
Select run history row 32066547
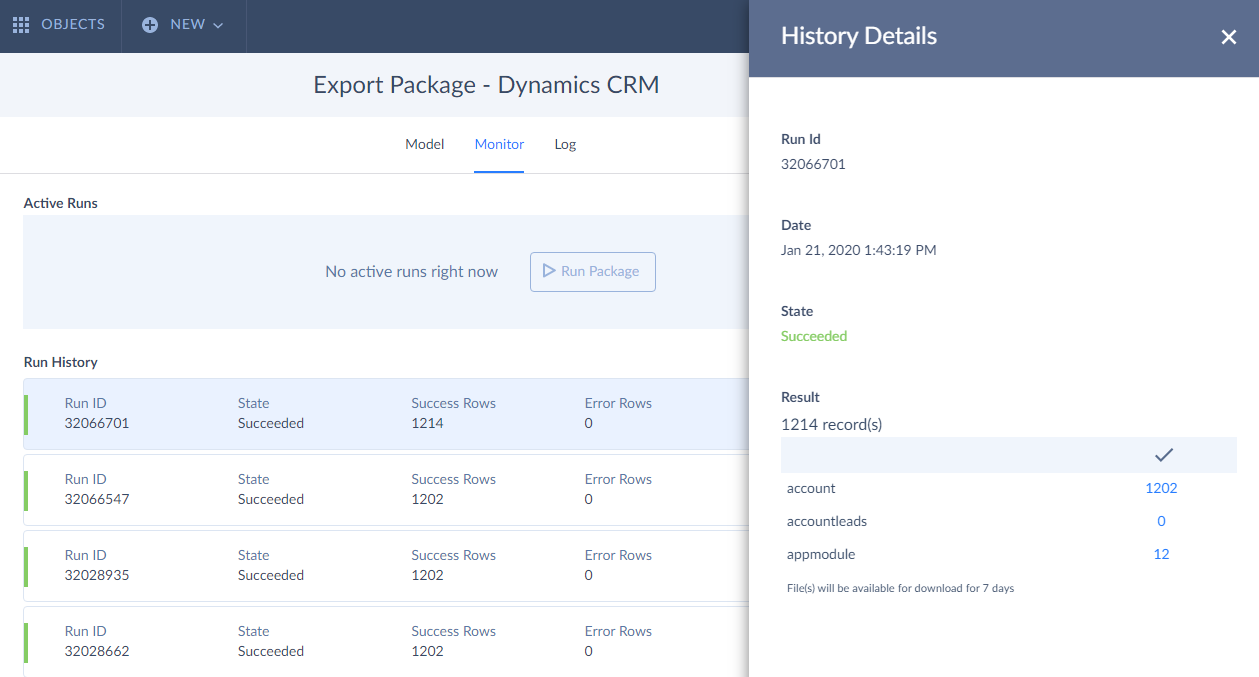(x=386, y=489)
